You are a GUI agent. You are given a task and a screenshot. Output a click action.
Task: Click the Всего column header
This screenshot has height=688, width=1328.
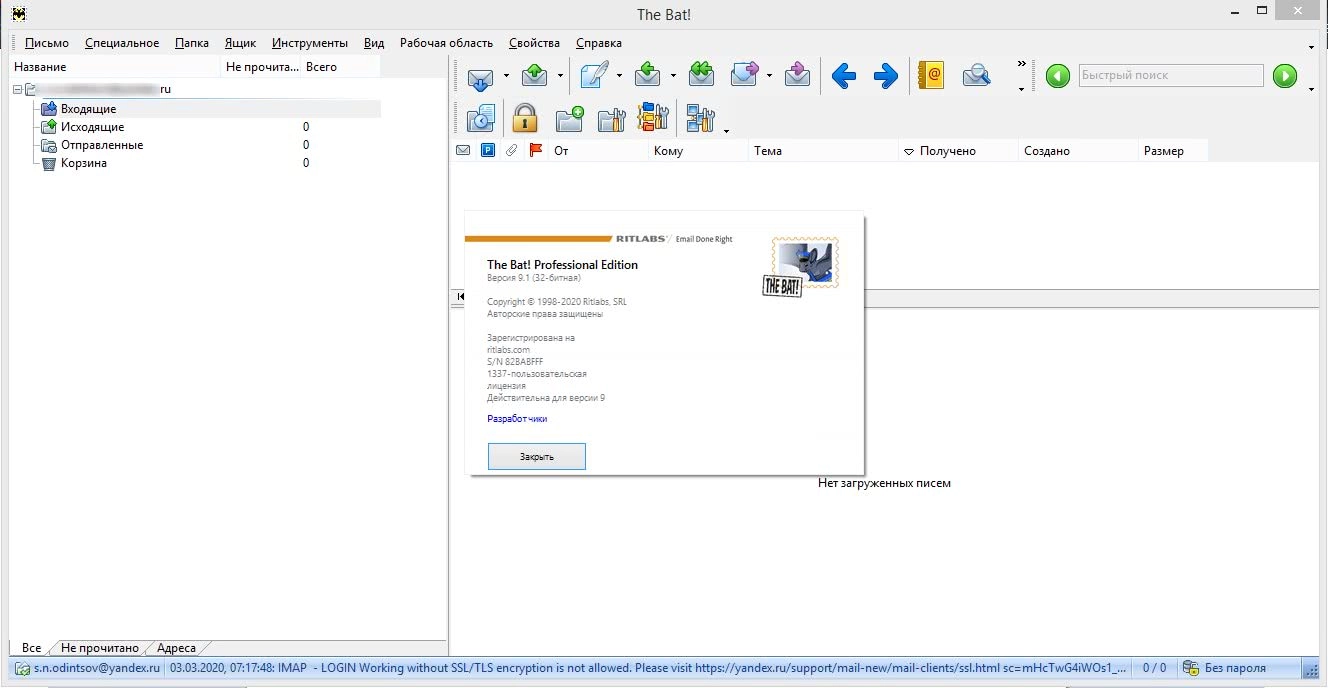[x=340, y=67]
